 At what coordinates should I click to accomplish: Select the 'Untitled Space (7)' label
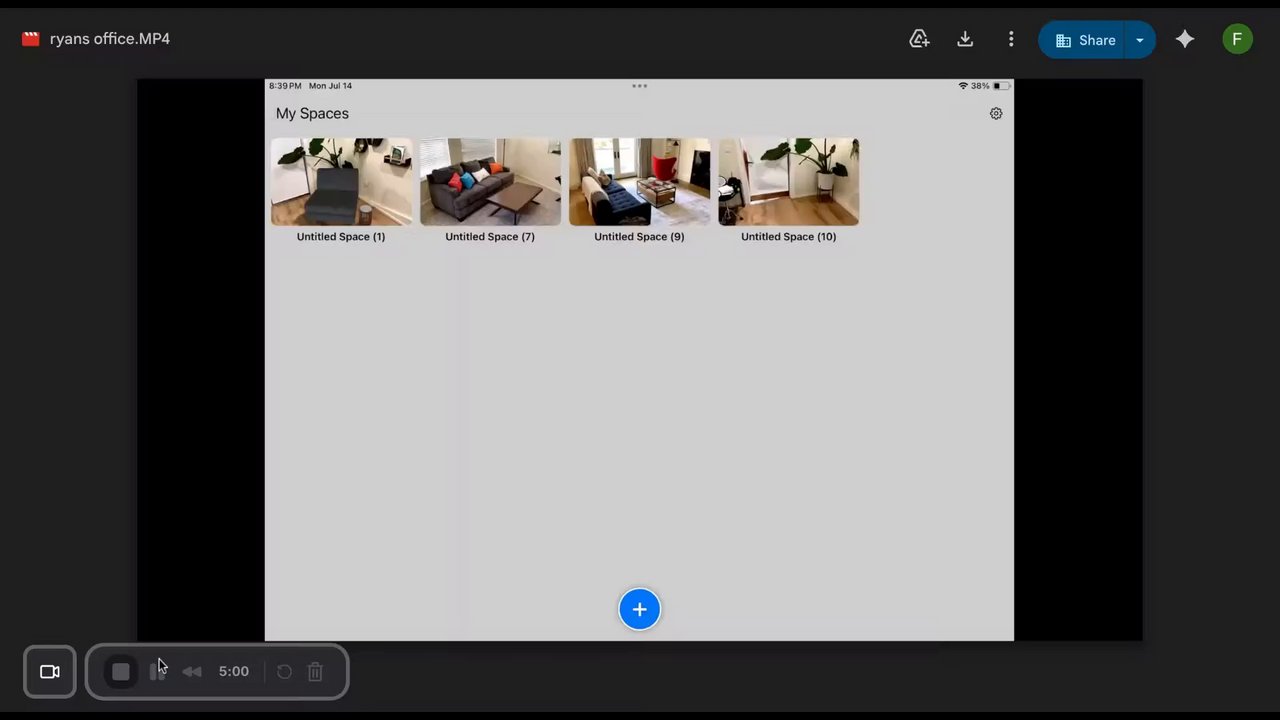click(x=490, y=237)
